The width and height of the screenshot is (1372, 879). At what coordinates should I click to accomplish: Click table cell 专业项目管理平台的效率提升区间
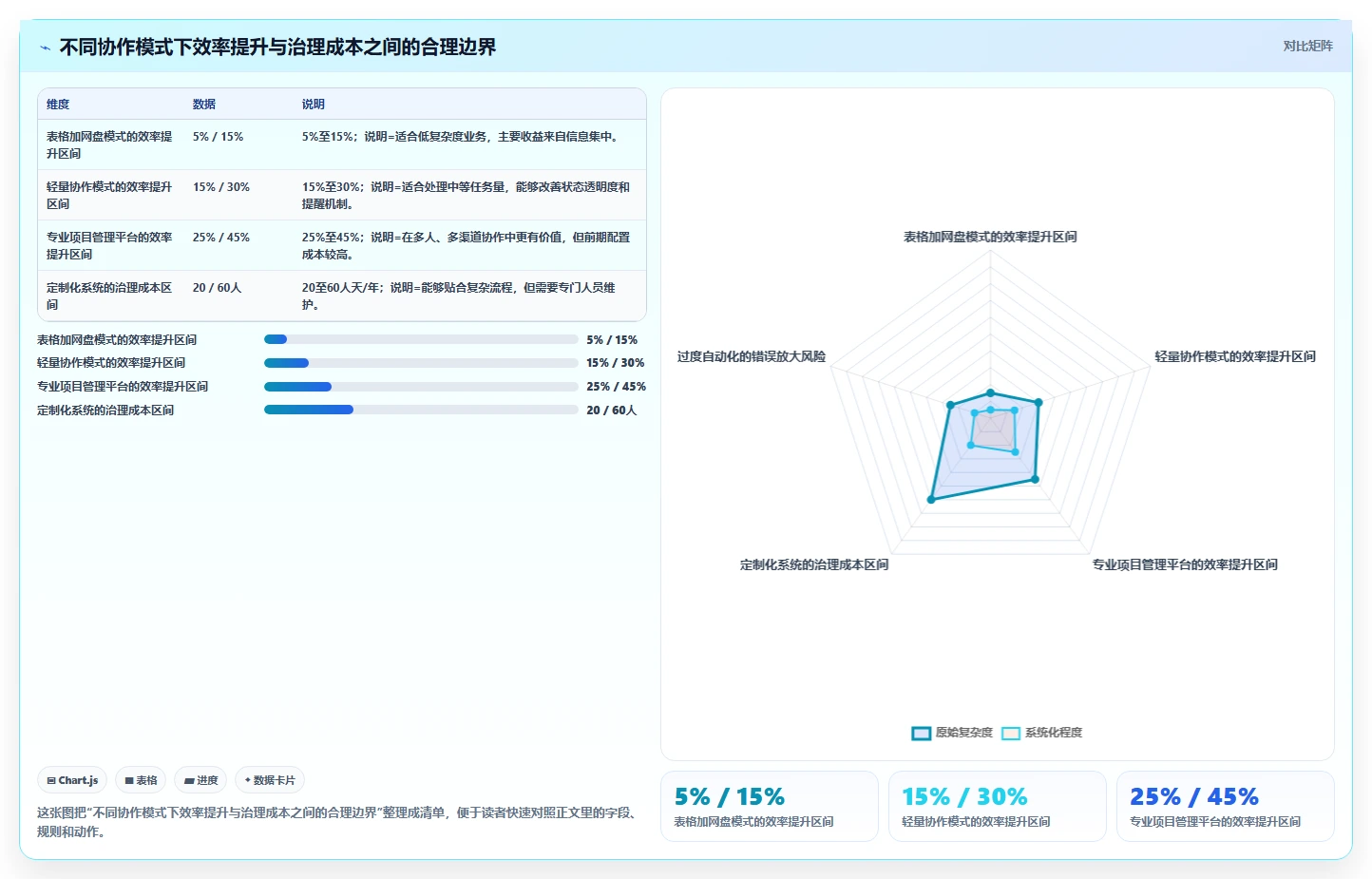point(110,246)
